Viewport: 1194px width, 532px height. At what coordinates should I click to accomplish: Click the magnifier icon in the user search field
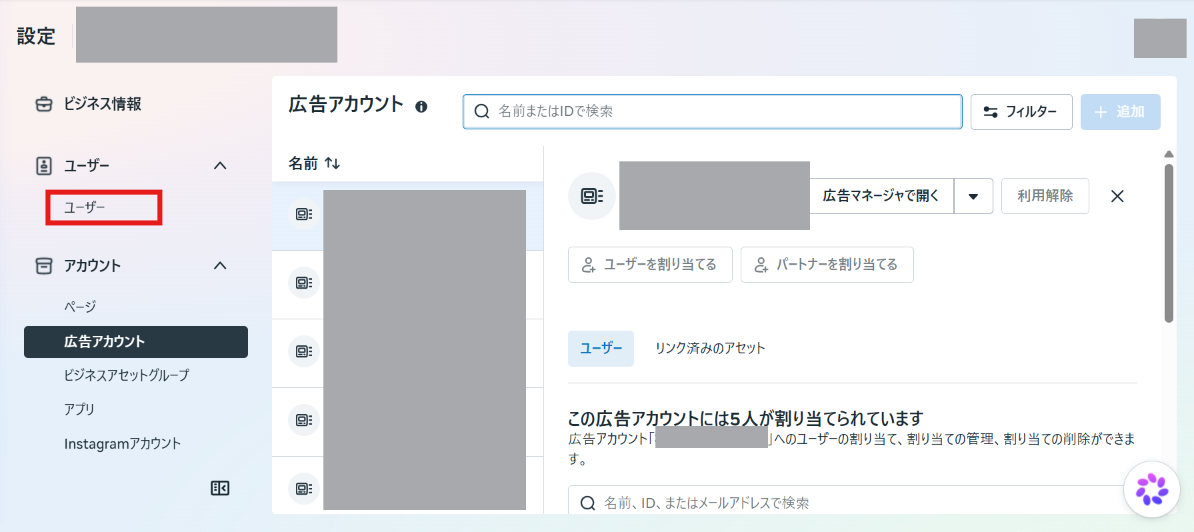(587, 503)
